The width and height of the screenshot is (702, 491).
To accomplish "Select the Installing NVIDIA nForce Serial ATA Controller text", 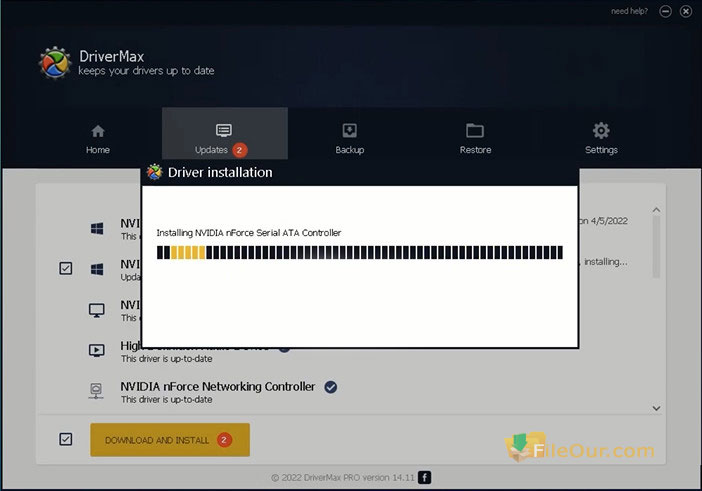I will click(248, 233).
